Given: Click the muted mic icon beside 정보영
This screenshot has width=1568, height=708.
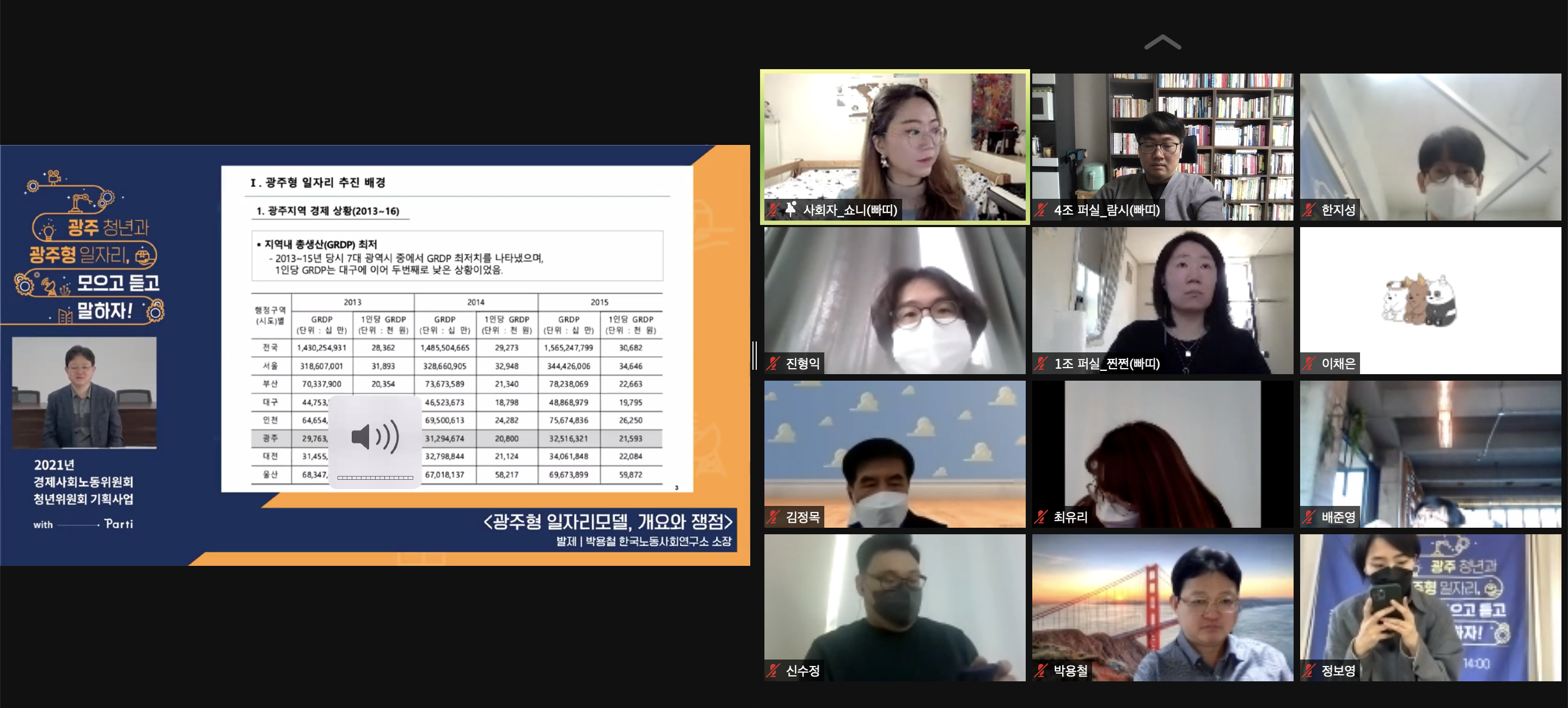Looking at the screenshot, I should pos(1309,670).
